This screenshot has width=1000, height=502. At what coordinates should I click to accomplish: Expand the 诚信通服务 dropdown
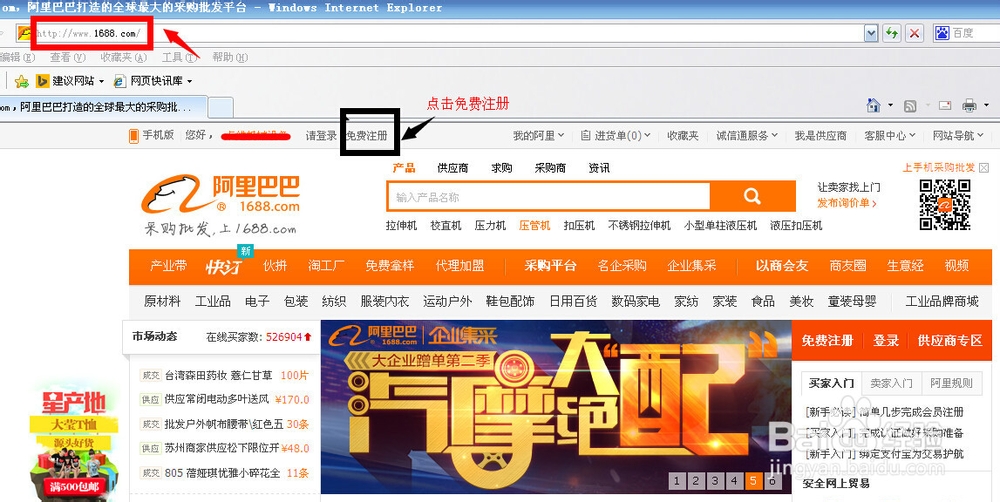coord(747,135)
